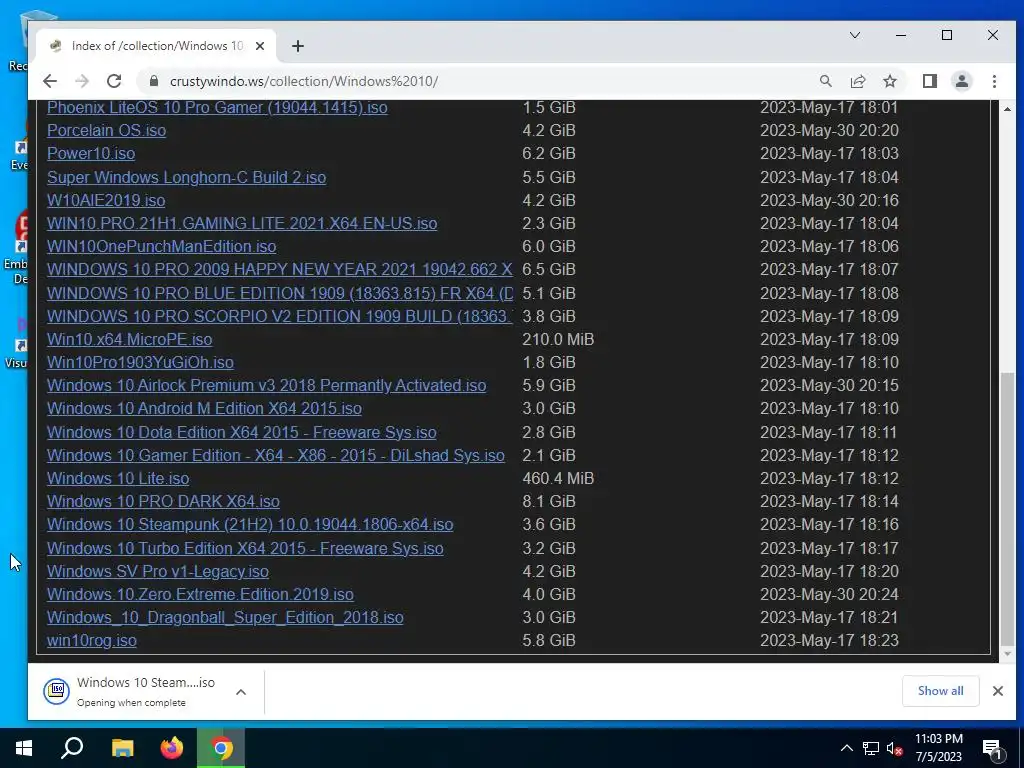Open WIN10.PRO.21H1.GAMING.LITE link

click(x=242, y=223)
